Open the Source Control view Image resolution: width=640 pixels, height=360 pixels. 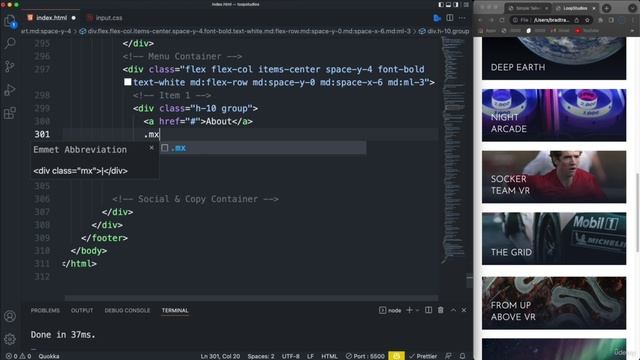click(x=10, y=66)
